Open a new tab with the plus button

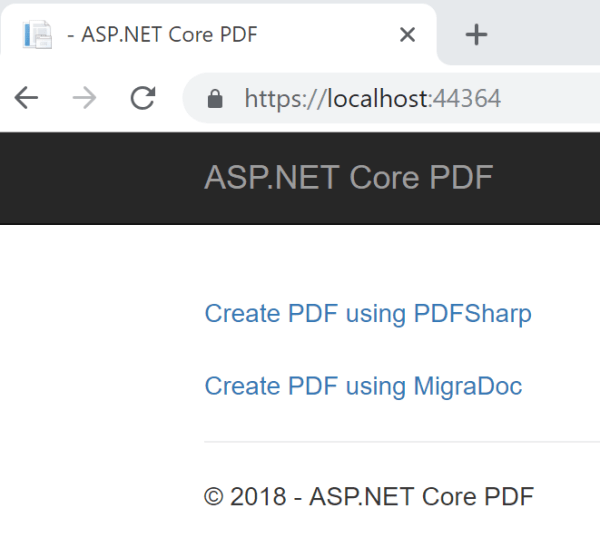(476, 35)
